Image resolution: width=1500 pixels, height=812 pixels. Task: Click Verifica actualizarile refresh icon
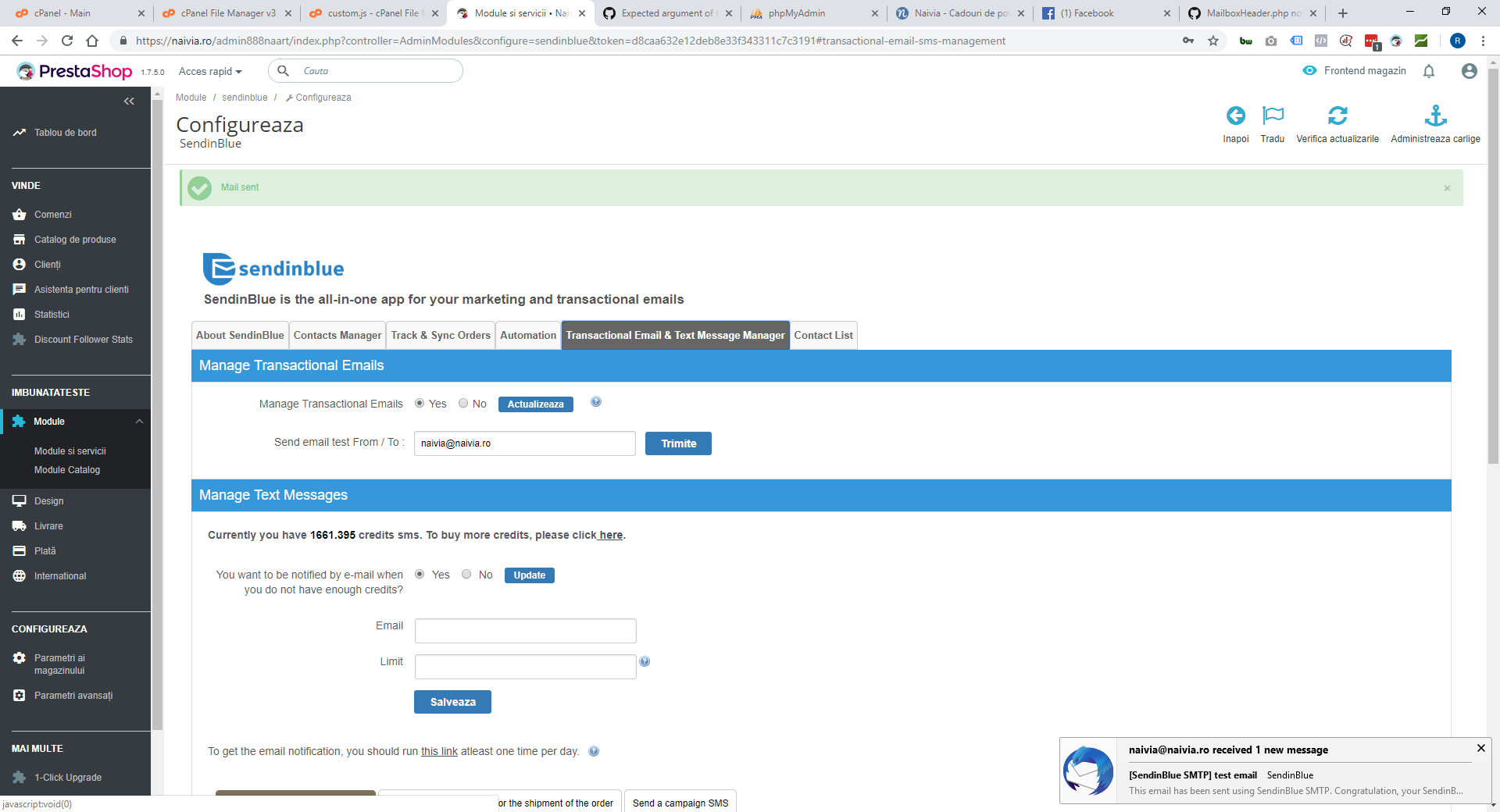pos(1337,116)
